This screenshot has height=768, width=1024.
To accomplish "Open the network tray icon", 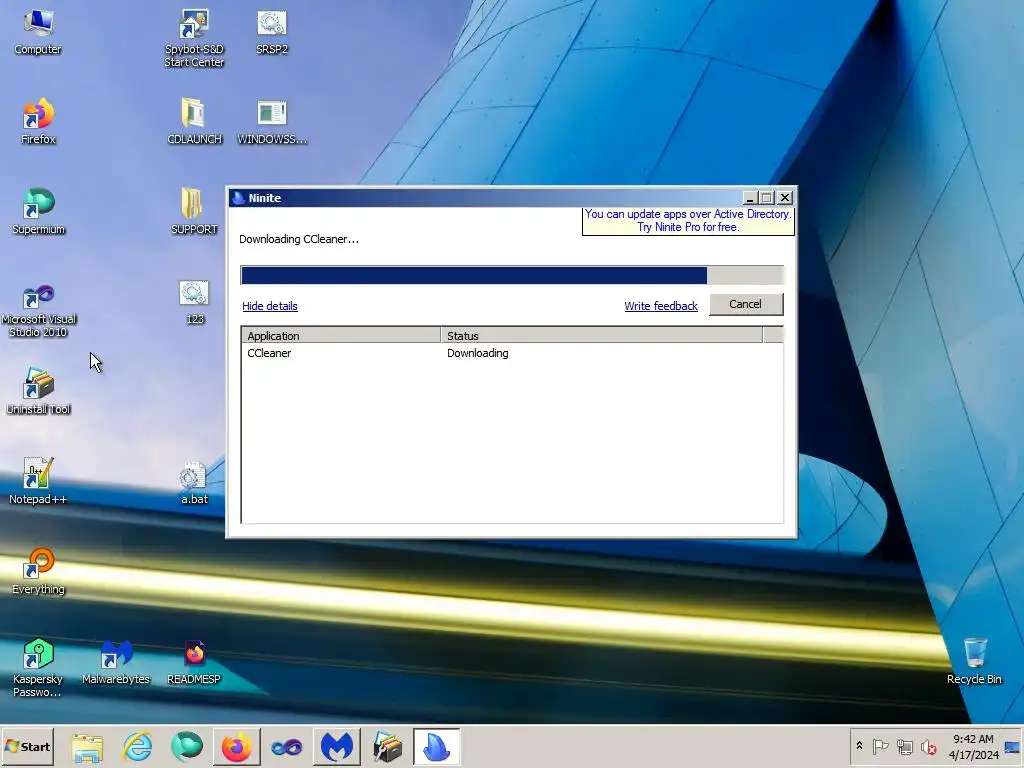I will 904,746.
